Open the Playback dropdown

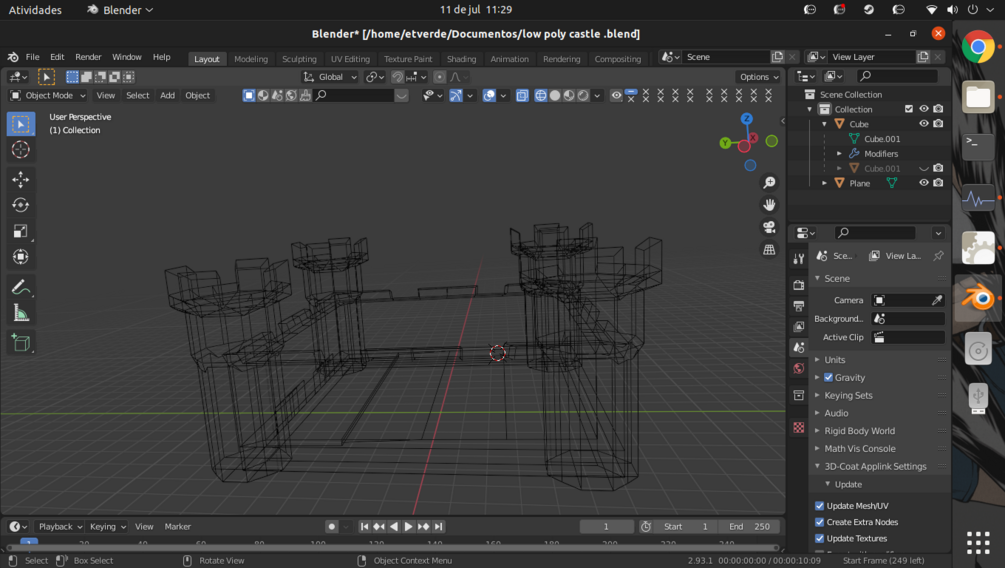tap(60, 526)
